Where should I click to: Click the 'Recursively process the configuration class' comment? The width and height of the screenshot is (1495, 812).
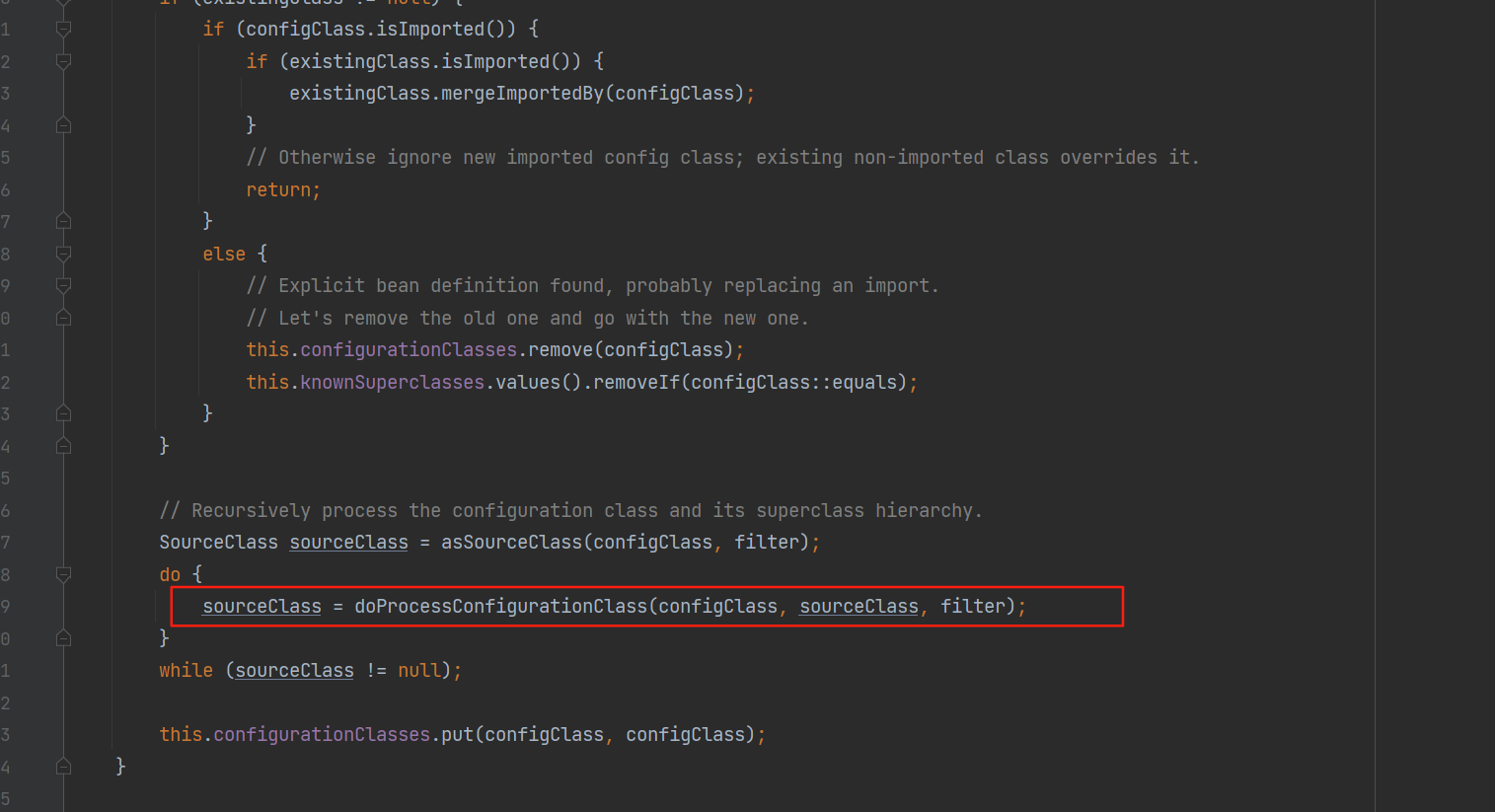(x=571, y=510)
